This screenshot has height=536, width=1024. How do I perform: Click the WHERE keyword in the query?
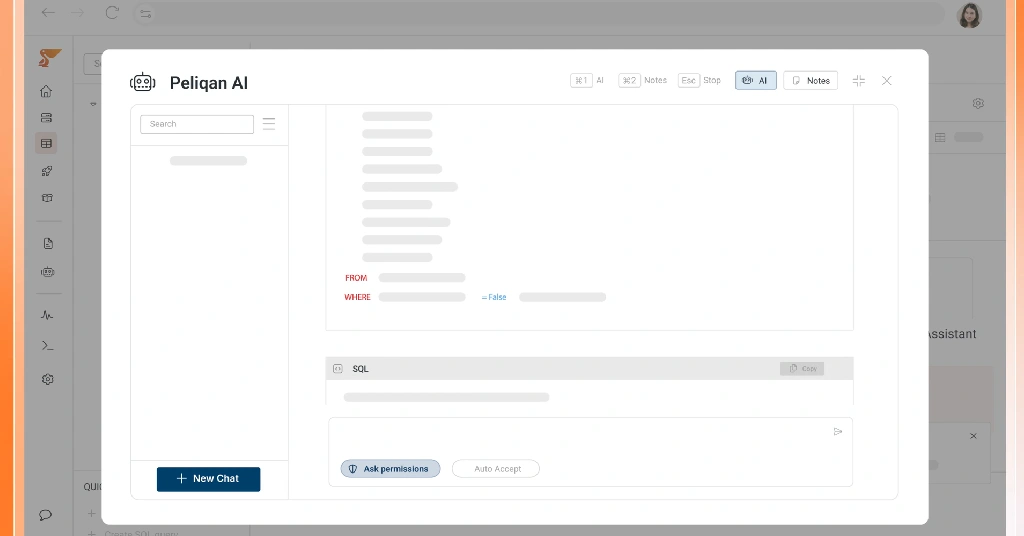pyautogui.click(x=357, y=297)
